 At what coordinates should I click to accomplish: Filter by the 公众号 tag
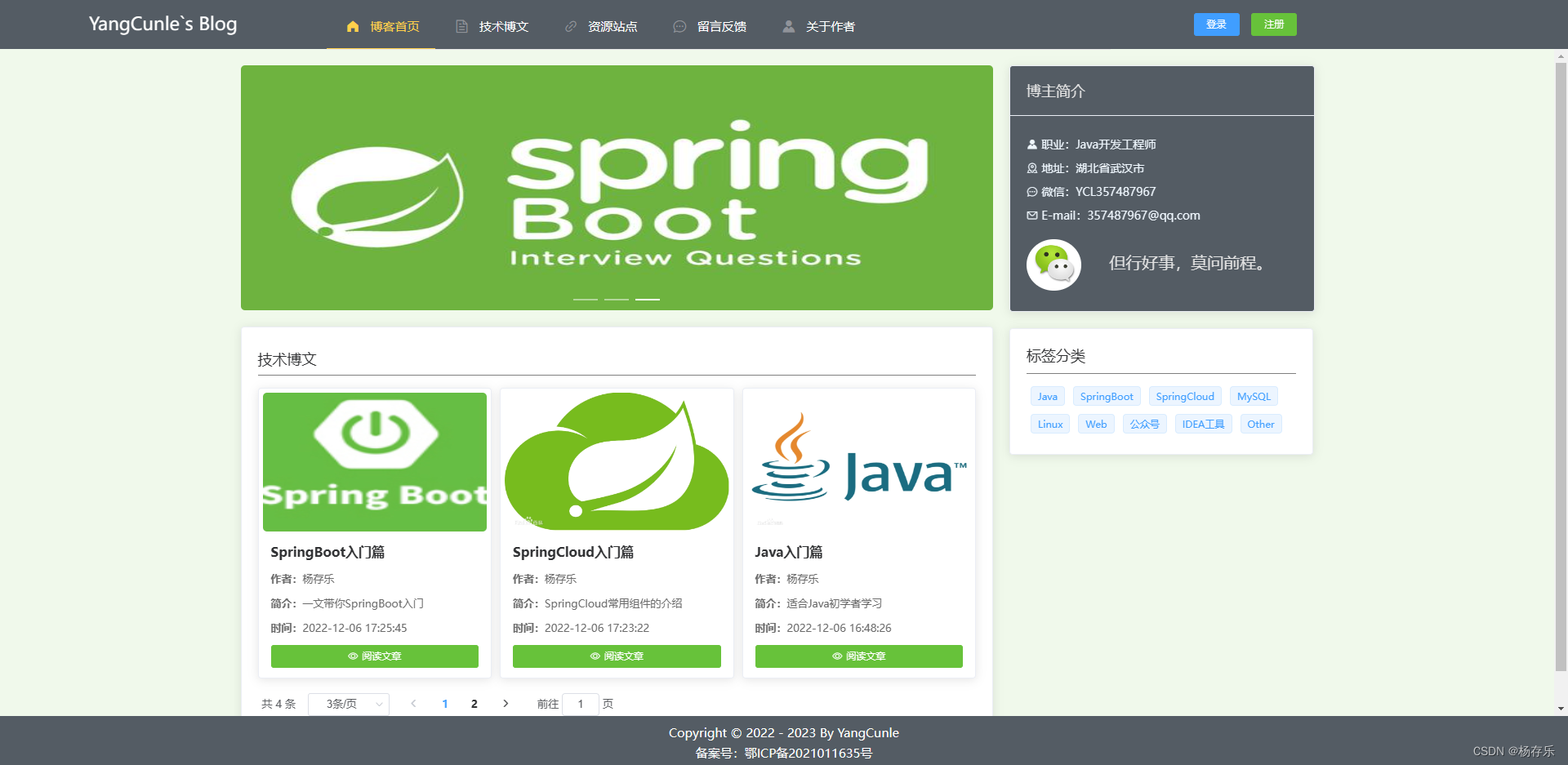coord(1145,425)
